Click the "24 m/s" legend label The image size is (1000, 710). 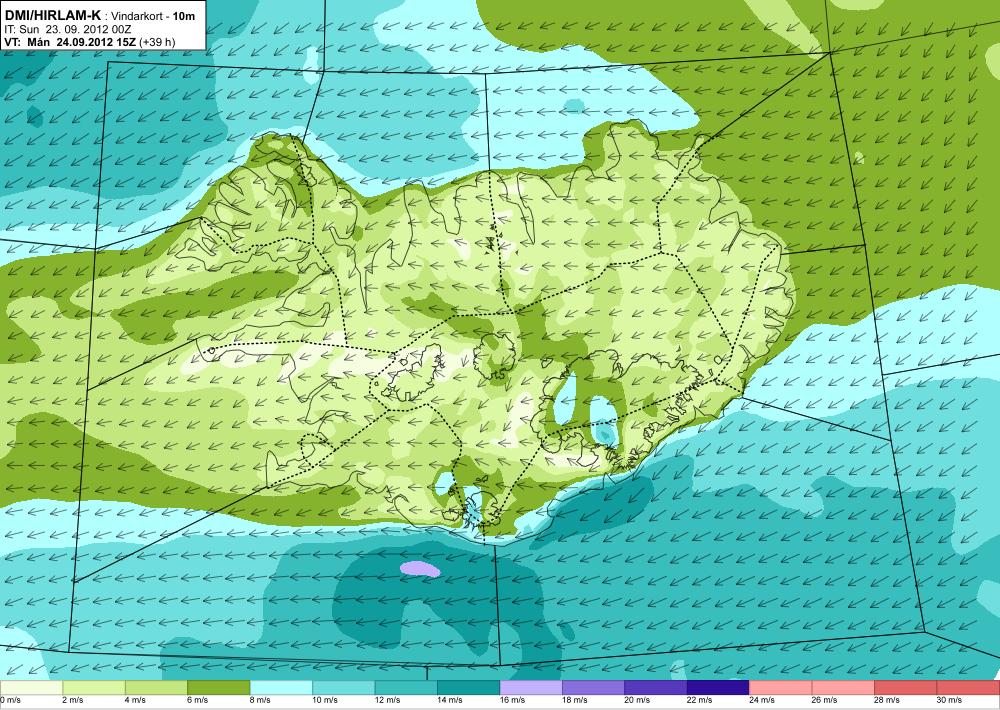click(x=763, y=700)
